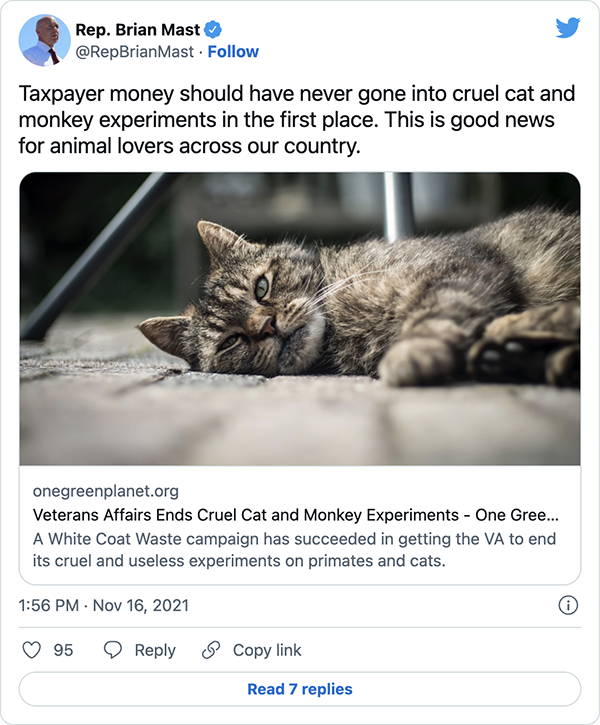Screen dimensions: 600x725
Task: Click the 95 likes count
Action: click(x=64, y=650)
